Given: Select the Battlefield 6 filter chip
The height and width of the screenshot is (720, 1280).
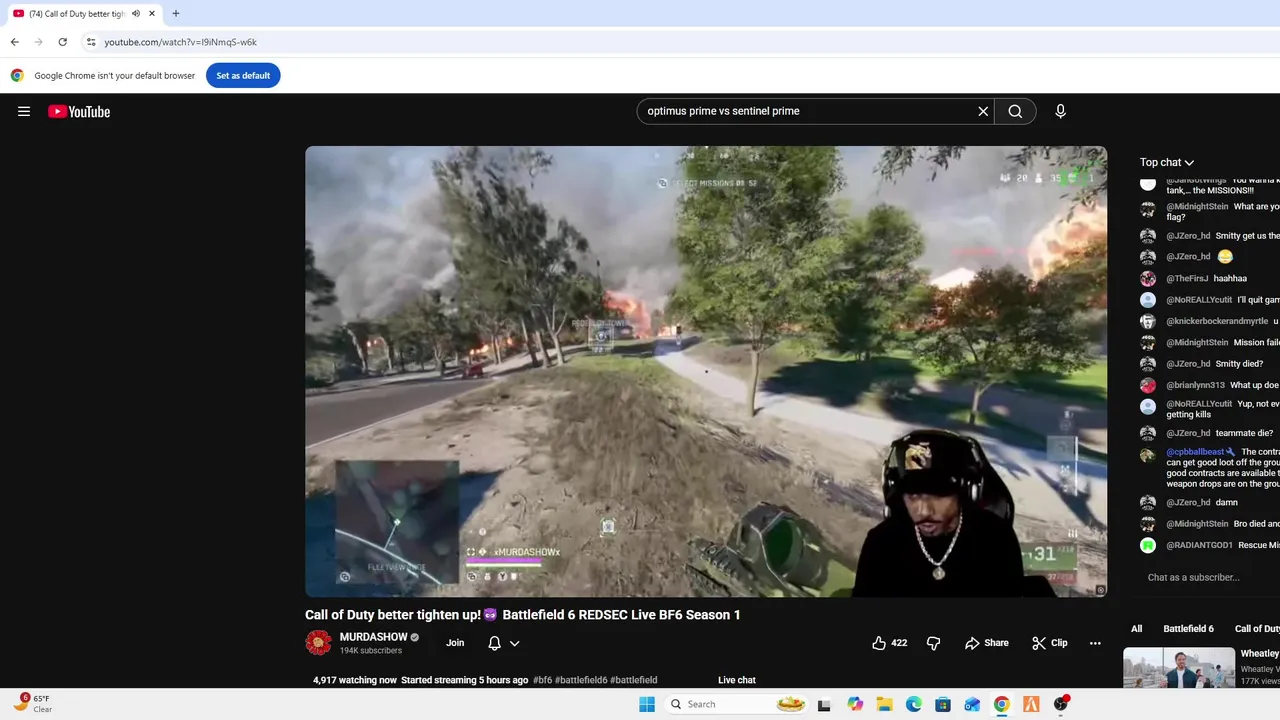Looking at the screenshot, I should [1188, 628].
